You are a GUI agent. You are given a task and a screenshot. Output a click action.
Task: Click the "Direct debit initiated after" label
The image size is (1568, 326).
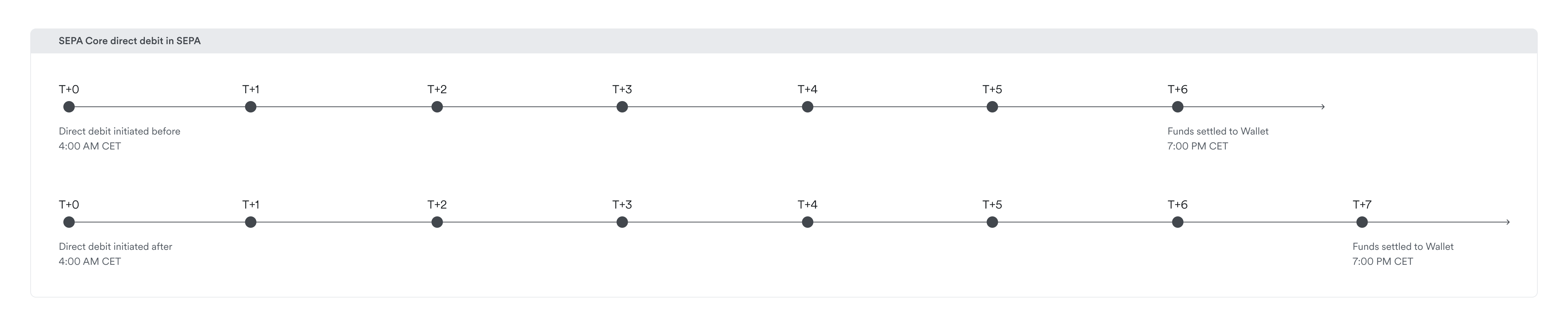click(115, 247)
